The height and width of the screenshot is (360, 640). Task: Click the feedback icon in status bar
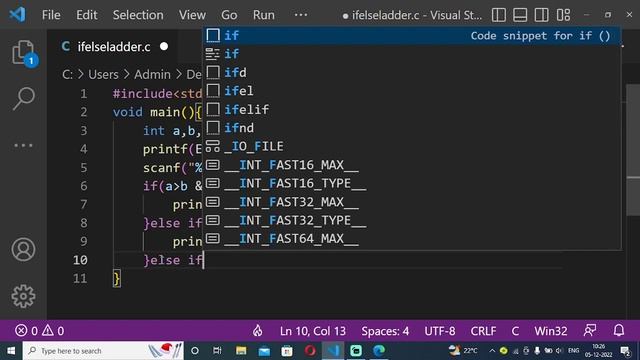(590, 331)
